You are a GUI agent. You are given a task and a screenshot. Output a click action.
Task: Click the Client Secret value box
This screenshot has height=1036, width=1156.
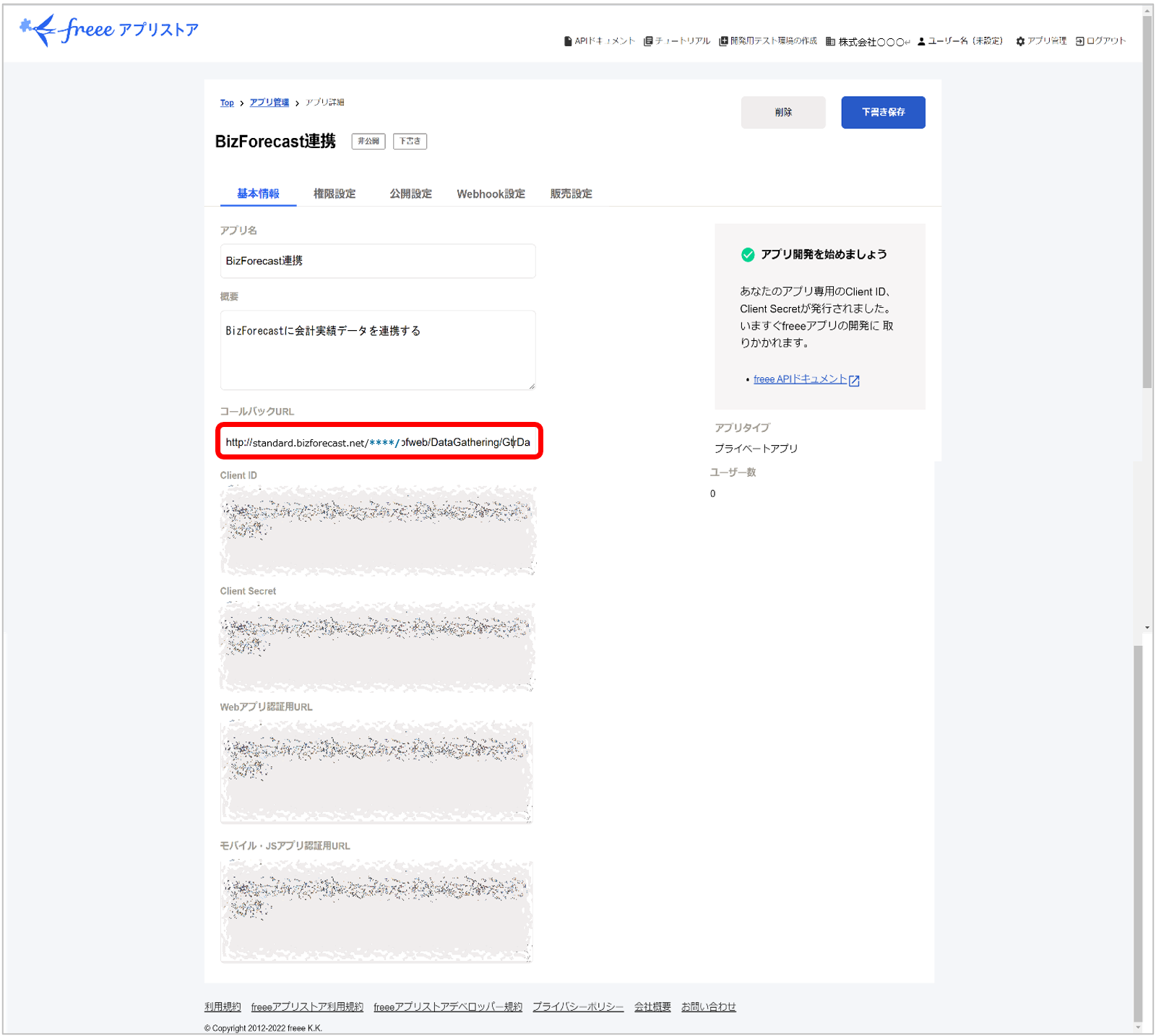pos(378,647)
